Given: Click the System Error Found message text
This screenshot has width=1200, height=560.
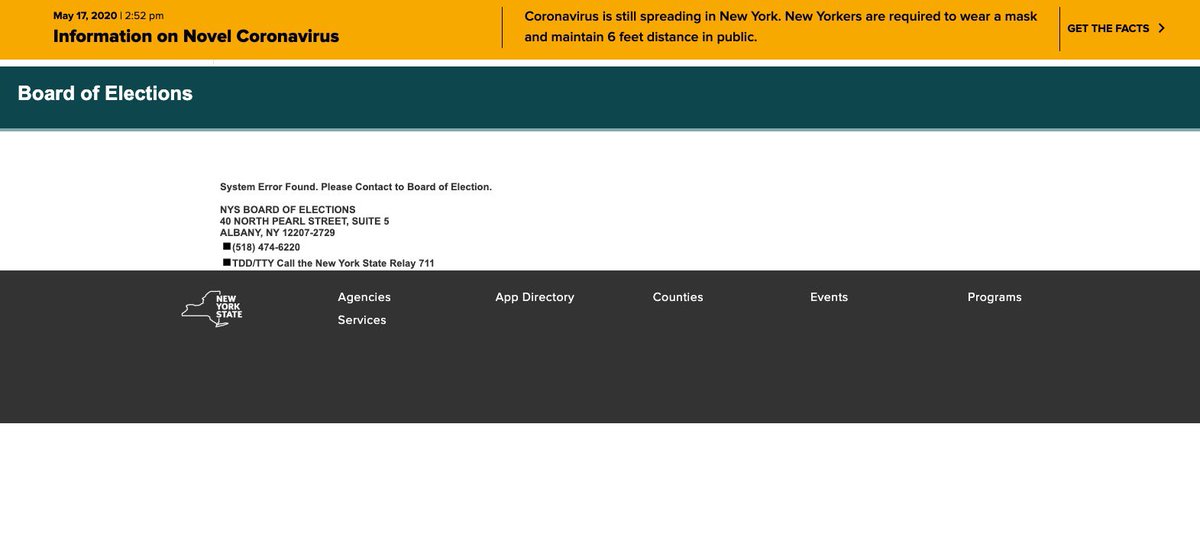Looking at the screenshot, I should 356,187.
